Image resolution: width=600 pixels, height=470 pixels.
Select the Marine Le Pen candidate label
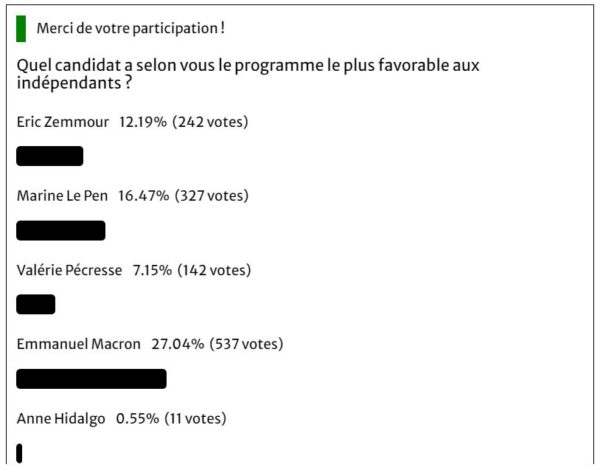62,196
